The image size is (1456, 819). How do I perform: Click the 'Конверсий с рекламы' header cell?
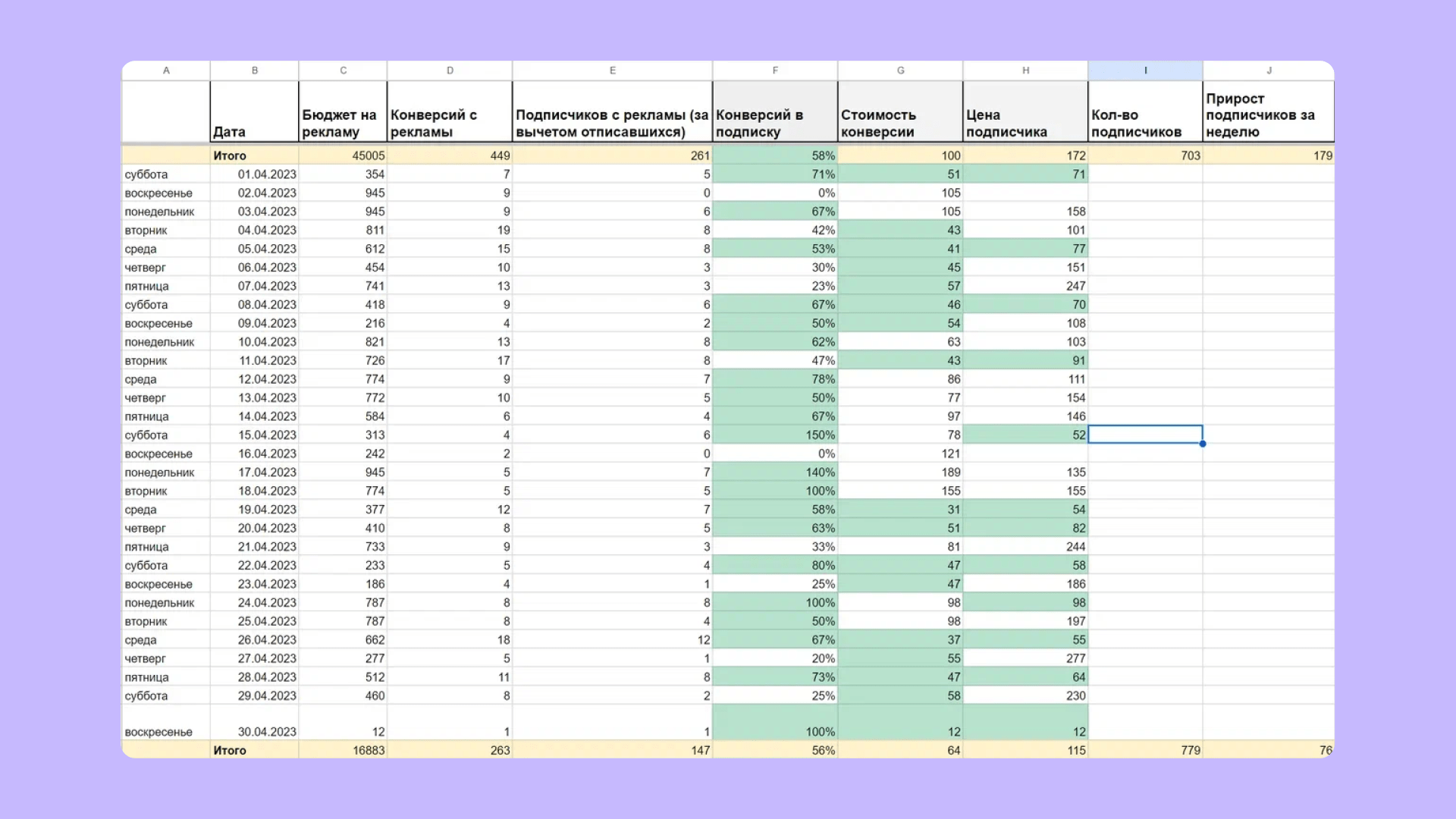tap(450, 111)
